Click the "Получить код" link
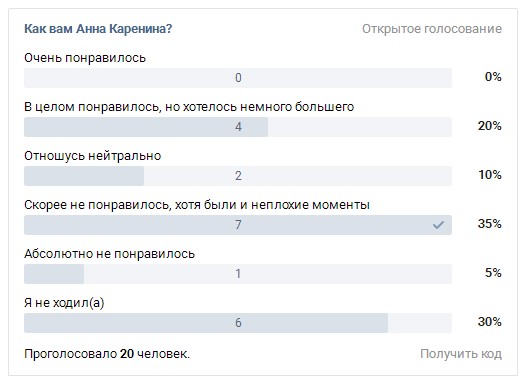Screen dimensions: 526x383 [x=461, y=354]
